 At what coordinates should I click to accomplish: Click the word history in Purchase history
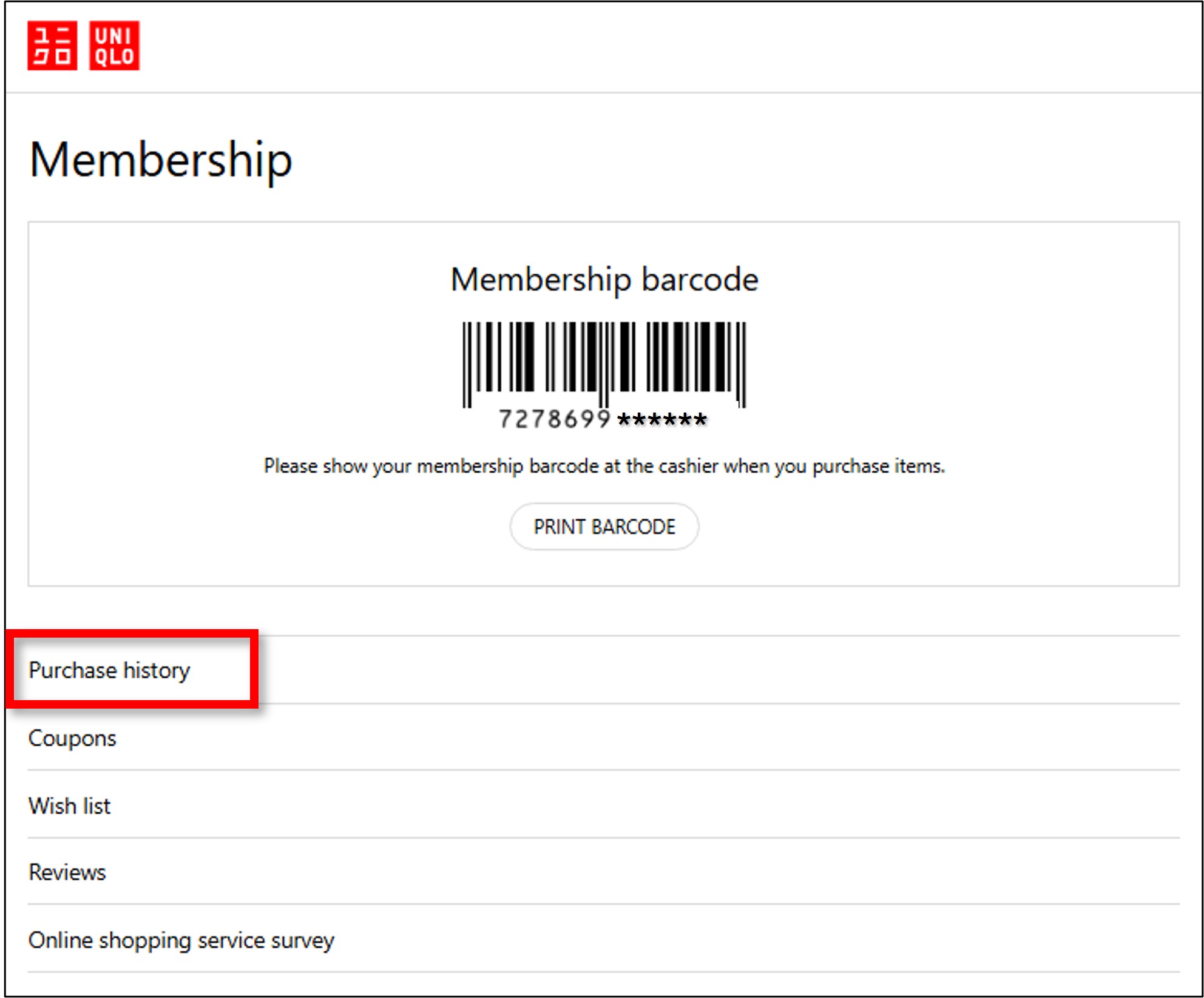pos(157,670)
